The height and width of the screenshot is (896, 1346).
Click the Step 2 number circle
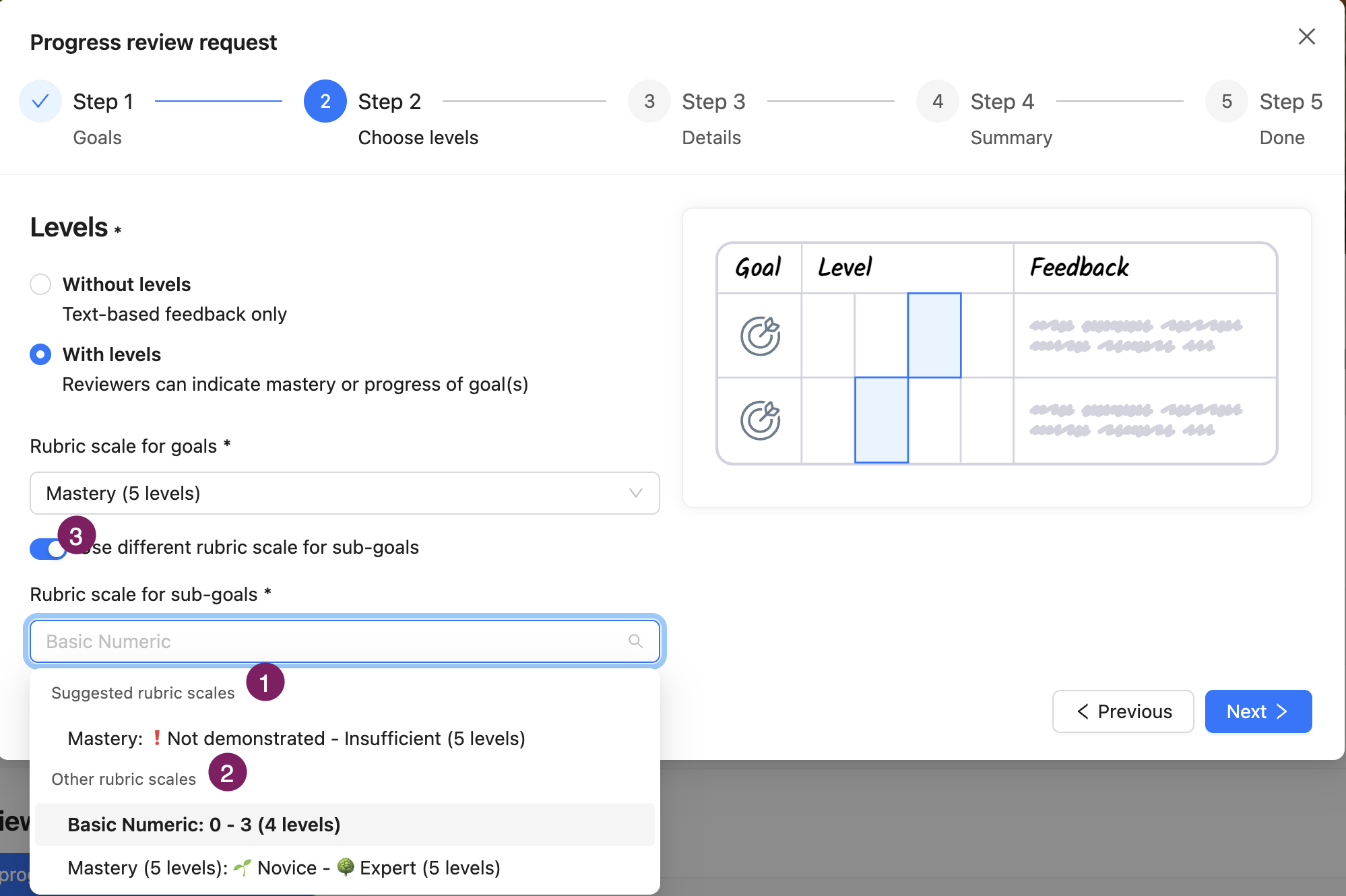tap(325, 101)
